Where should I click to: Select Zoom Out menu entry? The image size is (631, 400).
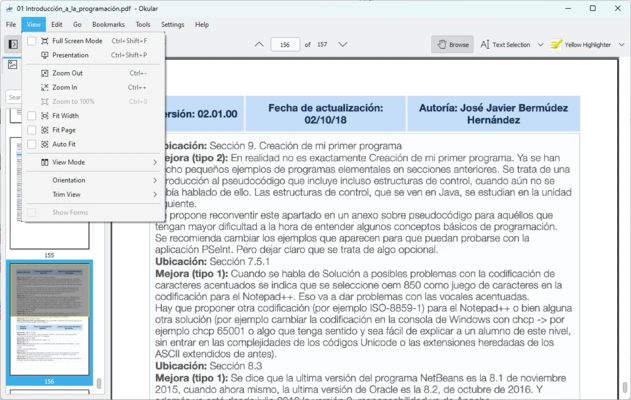click(93, 73)
